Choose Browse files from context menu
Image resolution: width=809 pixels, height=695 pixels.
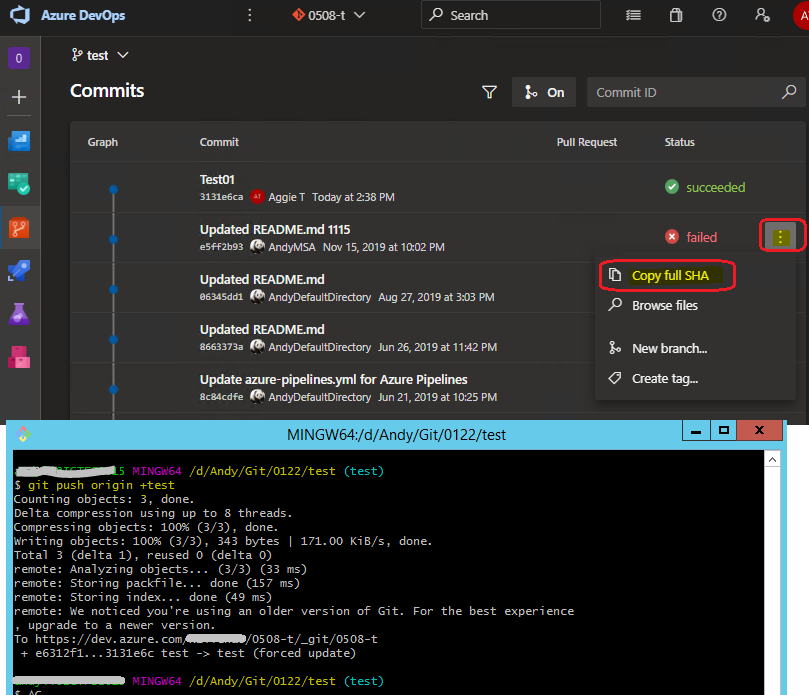coord(664,305)
